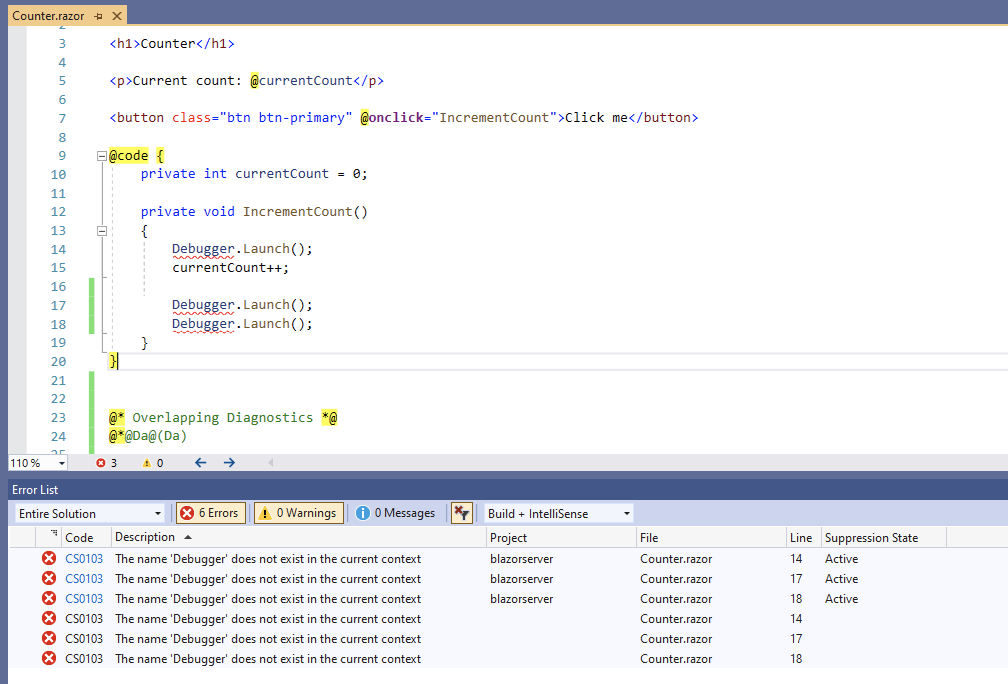Open the CS0103 link for line 18
Viewport: 1008px width, 684px height.
coord(83,598)
